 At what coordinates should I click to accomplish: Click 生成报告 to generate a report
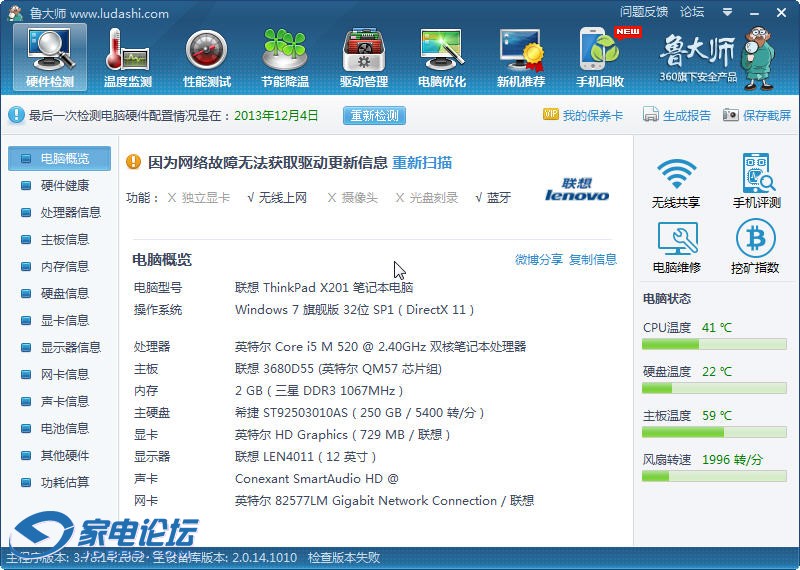pos(677,115)
